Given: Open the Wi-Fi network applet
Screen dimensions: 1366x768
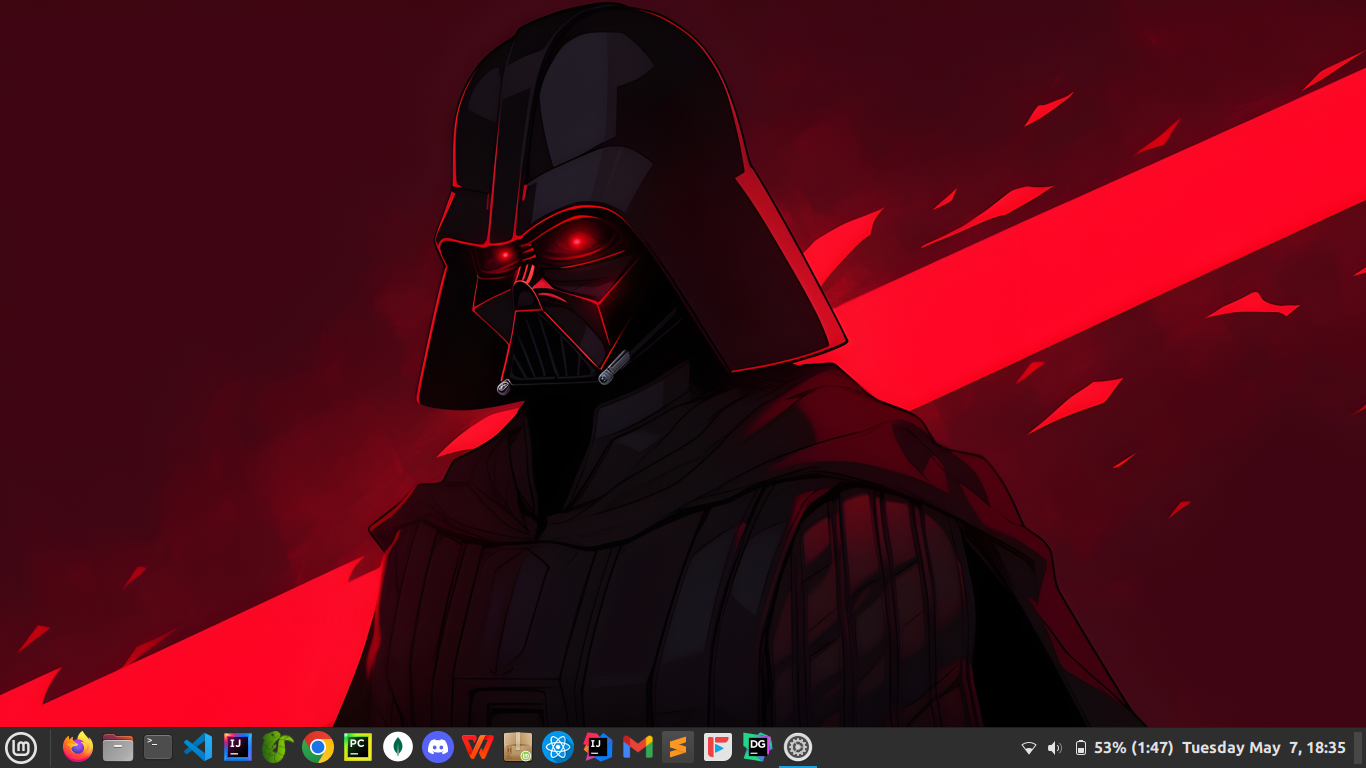Looking at the screenshot, I should pos(1028,748).
